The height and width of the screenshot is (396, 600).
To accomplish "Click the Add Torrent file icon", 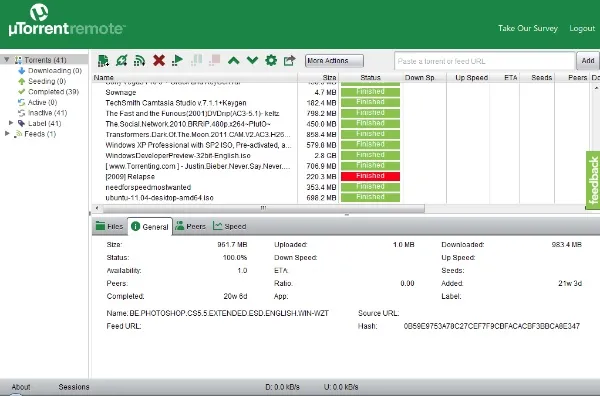I will tap(103, 60).
